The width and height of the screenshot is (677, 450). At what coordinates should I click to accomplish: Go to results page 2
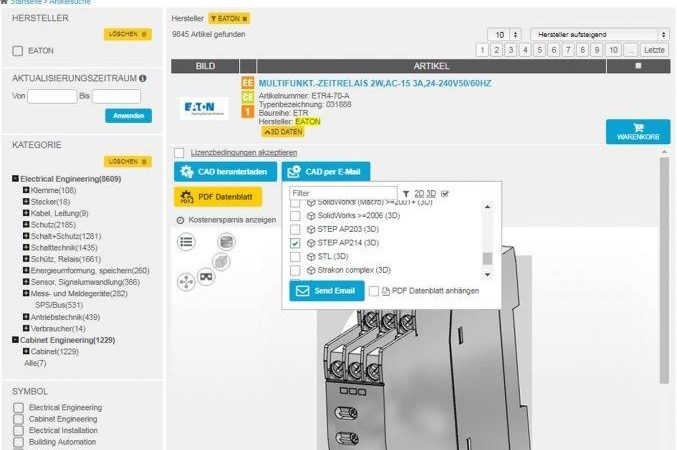(497, 50)
